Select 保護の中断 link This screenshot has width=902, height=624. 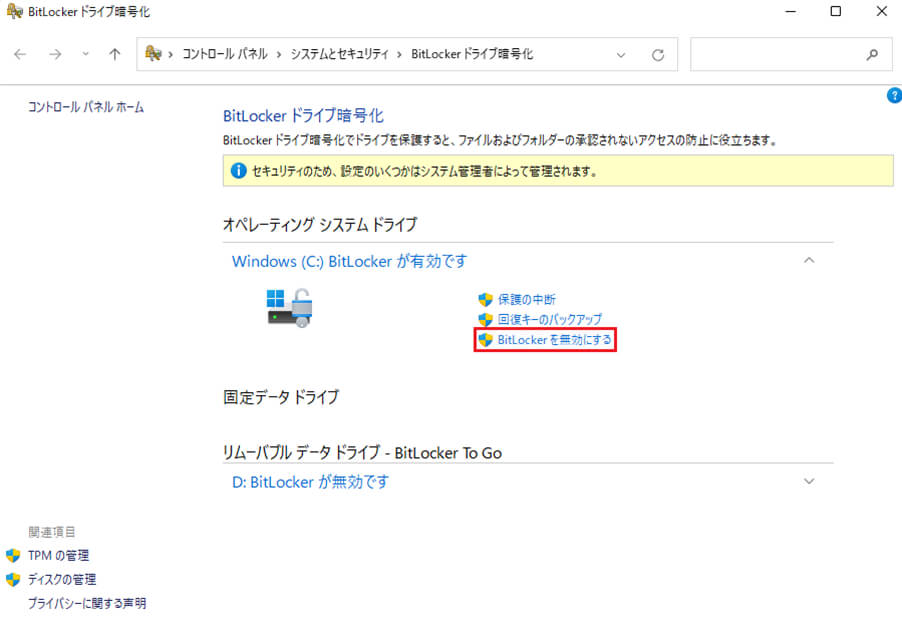(526, 299)
